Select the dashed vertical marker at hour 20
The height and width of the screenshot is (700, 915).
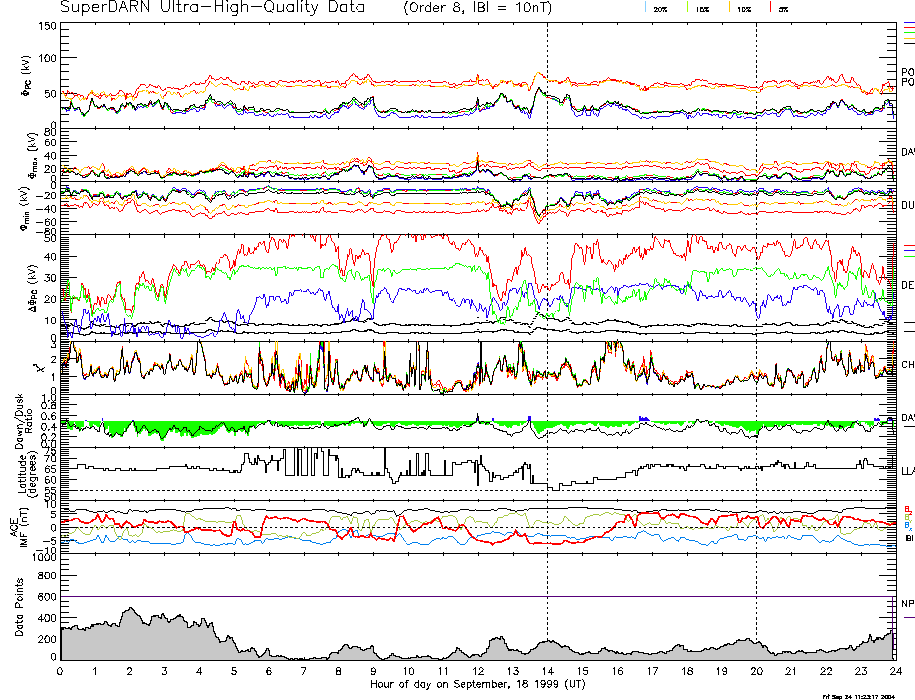click(756, 300)
